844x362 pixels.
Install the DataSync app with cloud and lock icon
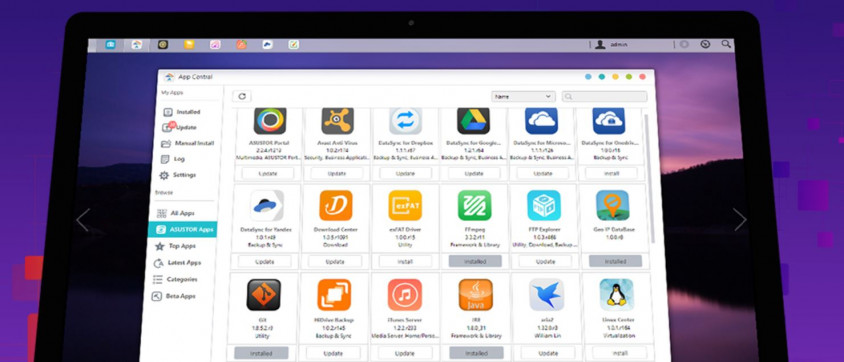pyautogui.click(x=611, y=174)
